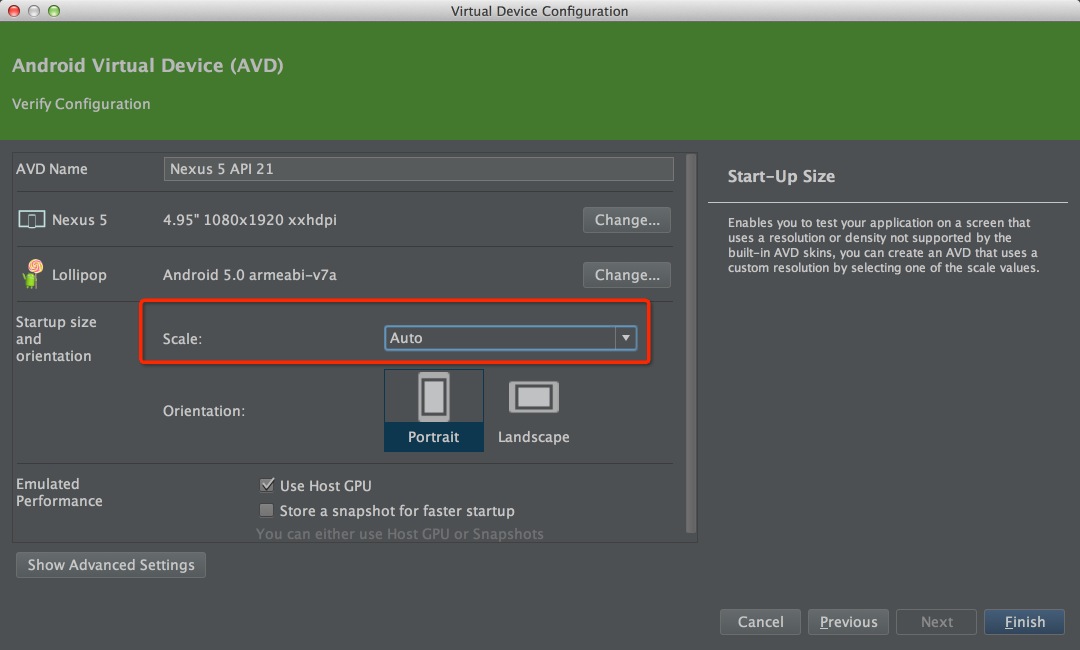The image size is (1080, 650).
Task: Click the Landscape label text
Action: 533,437
